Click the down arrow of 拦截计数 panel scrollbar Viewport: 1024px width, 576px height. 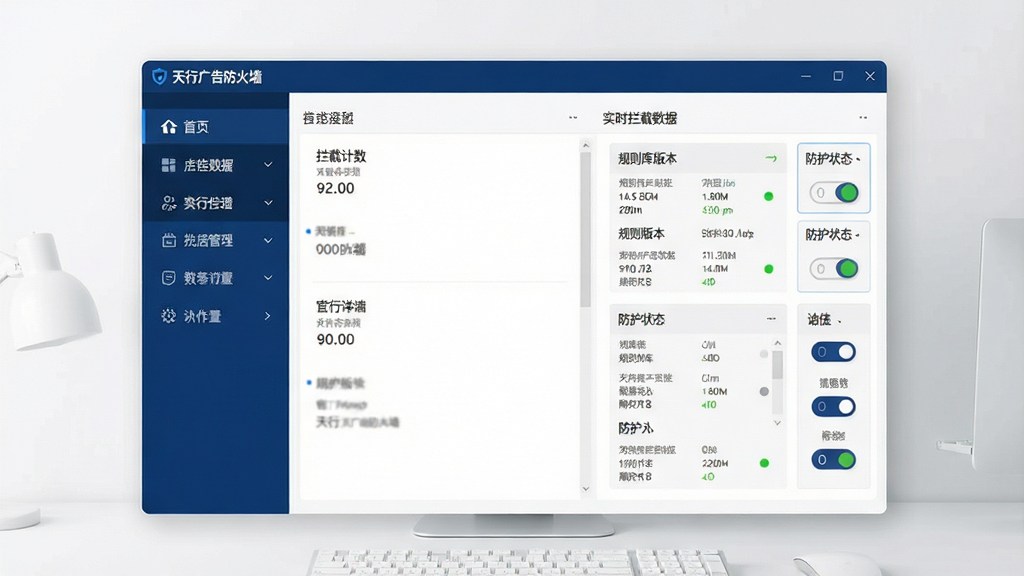[x=585, y=488]
